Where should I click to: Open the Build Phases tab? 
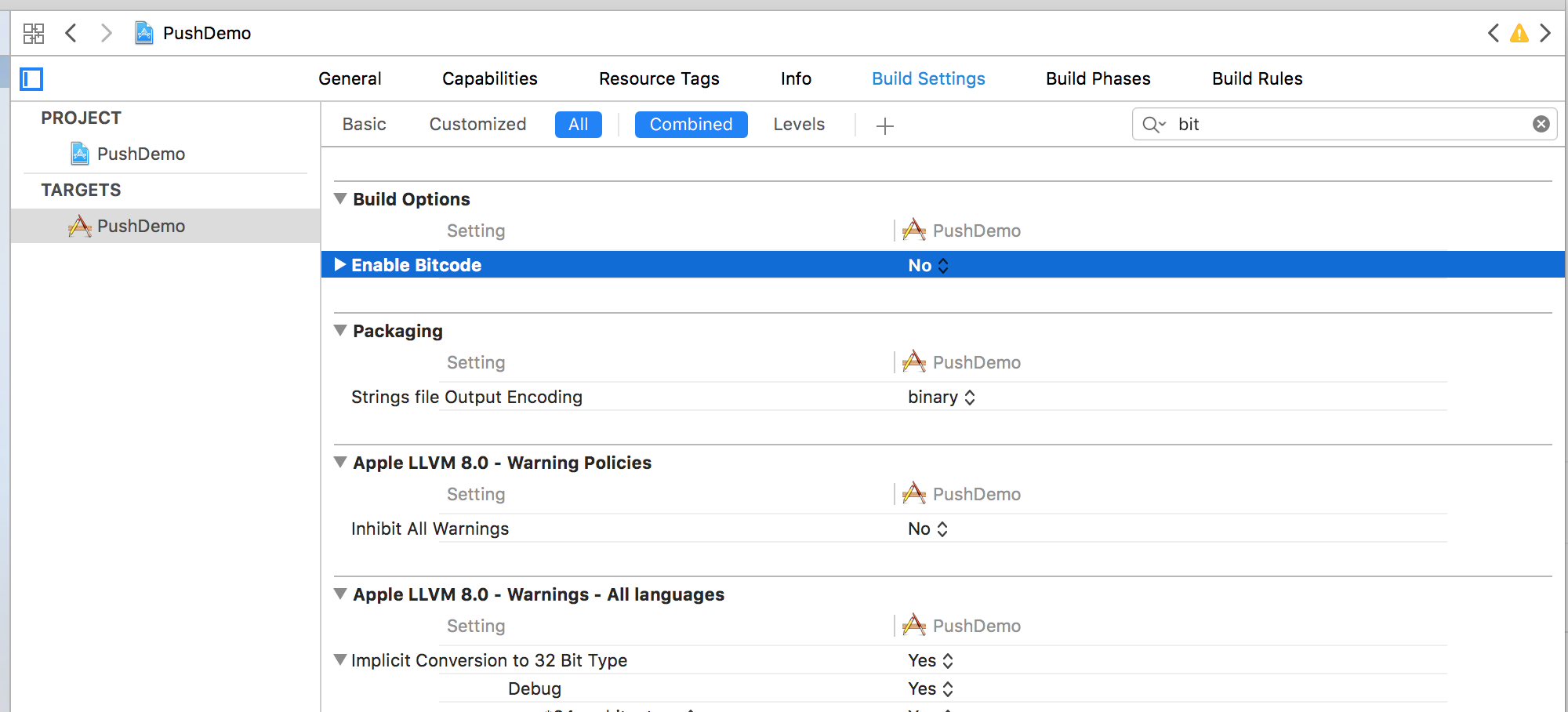click(x=1098, y=78)
